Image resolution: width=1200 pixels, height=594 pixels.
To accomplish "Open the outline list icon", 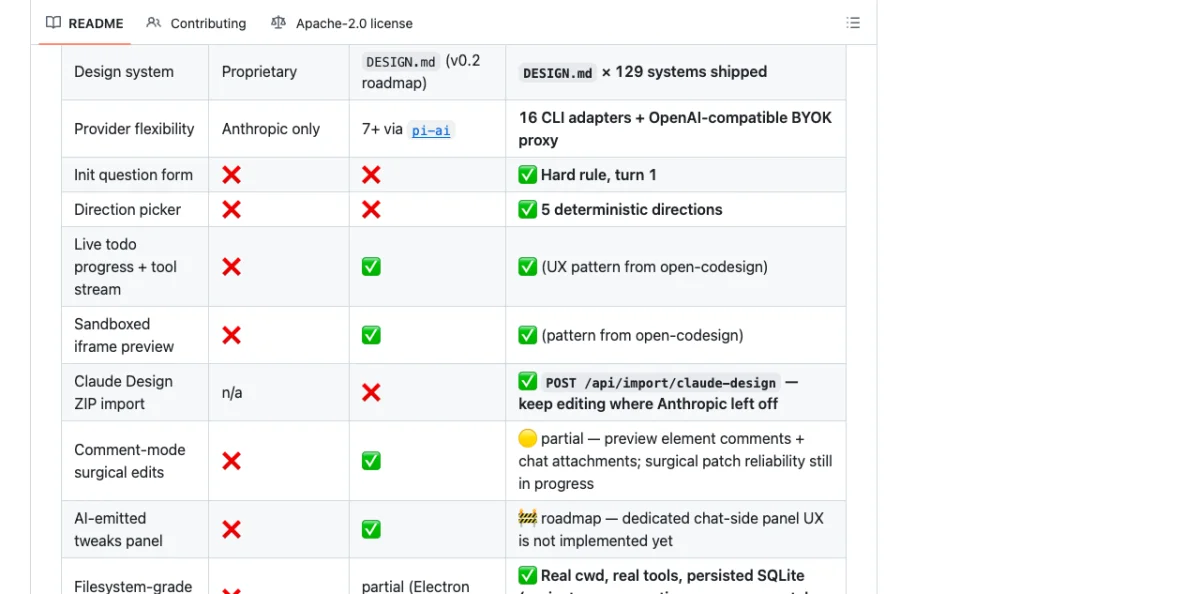I will [853, 23].
